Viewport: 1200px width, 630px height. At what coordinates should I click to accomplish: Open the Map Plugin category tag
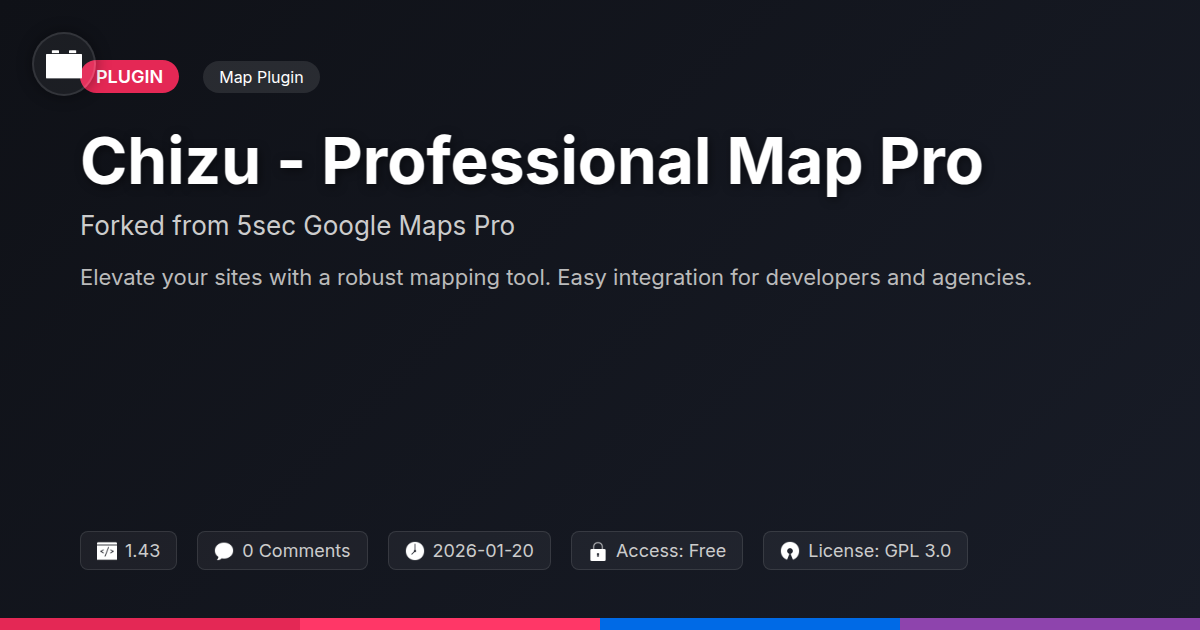(261, 77)
